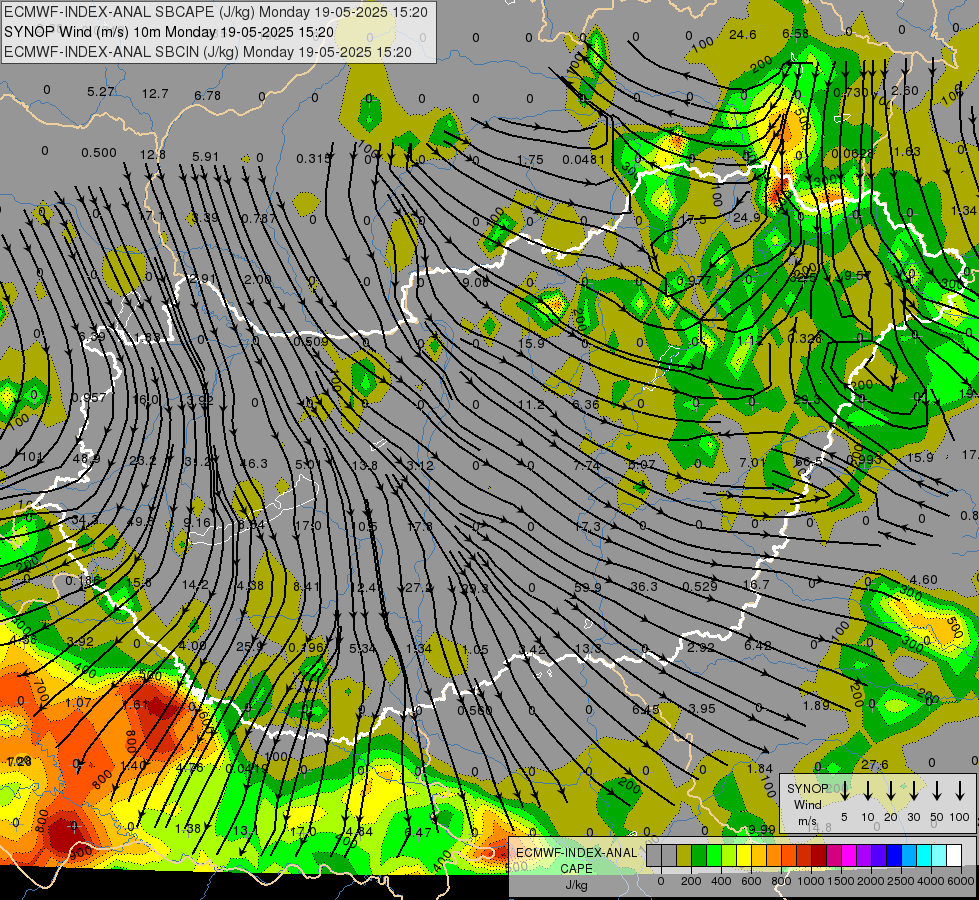Click the 1000 tick label in the CAPE legend
Image resolution: width=979 pixels, height=900 pixels.
pyautogui.click(x=811, y=881)
